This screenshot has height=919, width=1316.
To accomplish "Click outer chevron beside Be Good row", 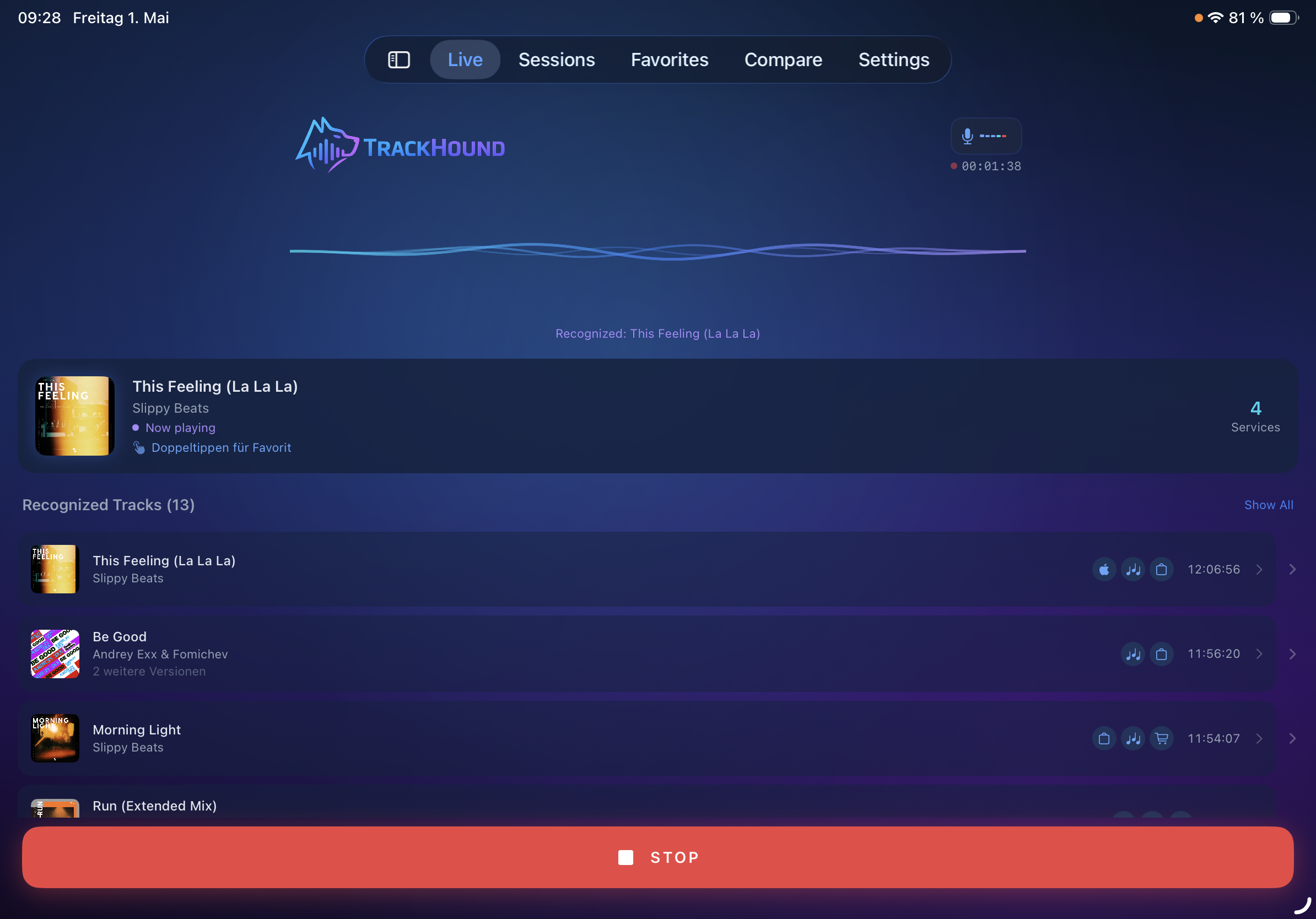I will point(1292,654).
